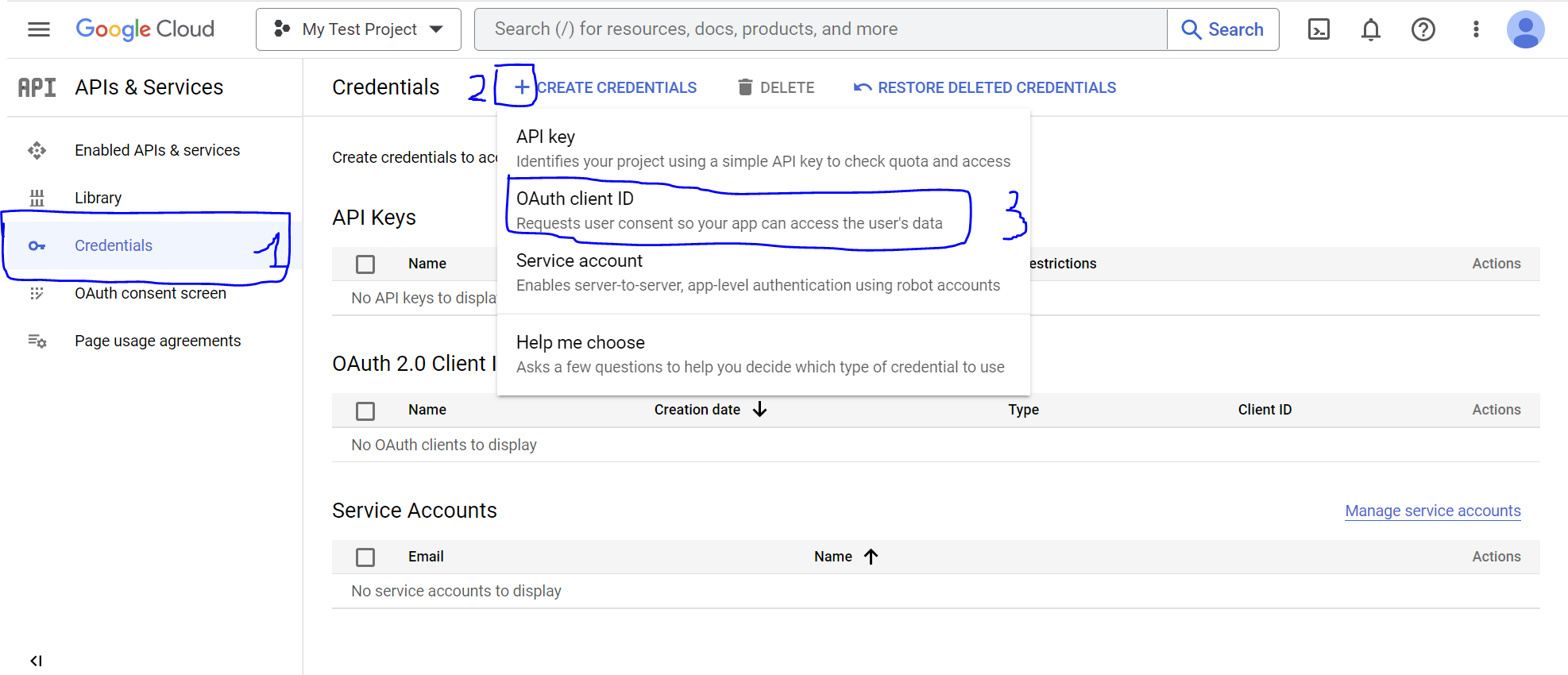
Task: Open the three-dot settings menu
Action: (1476, 29)
